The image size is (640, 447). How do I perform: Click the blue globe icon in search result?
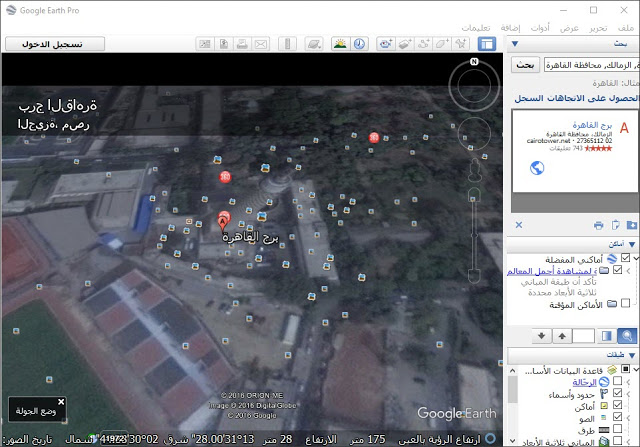pos(537,168)
